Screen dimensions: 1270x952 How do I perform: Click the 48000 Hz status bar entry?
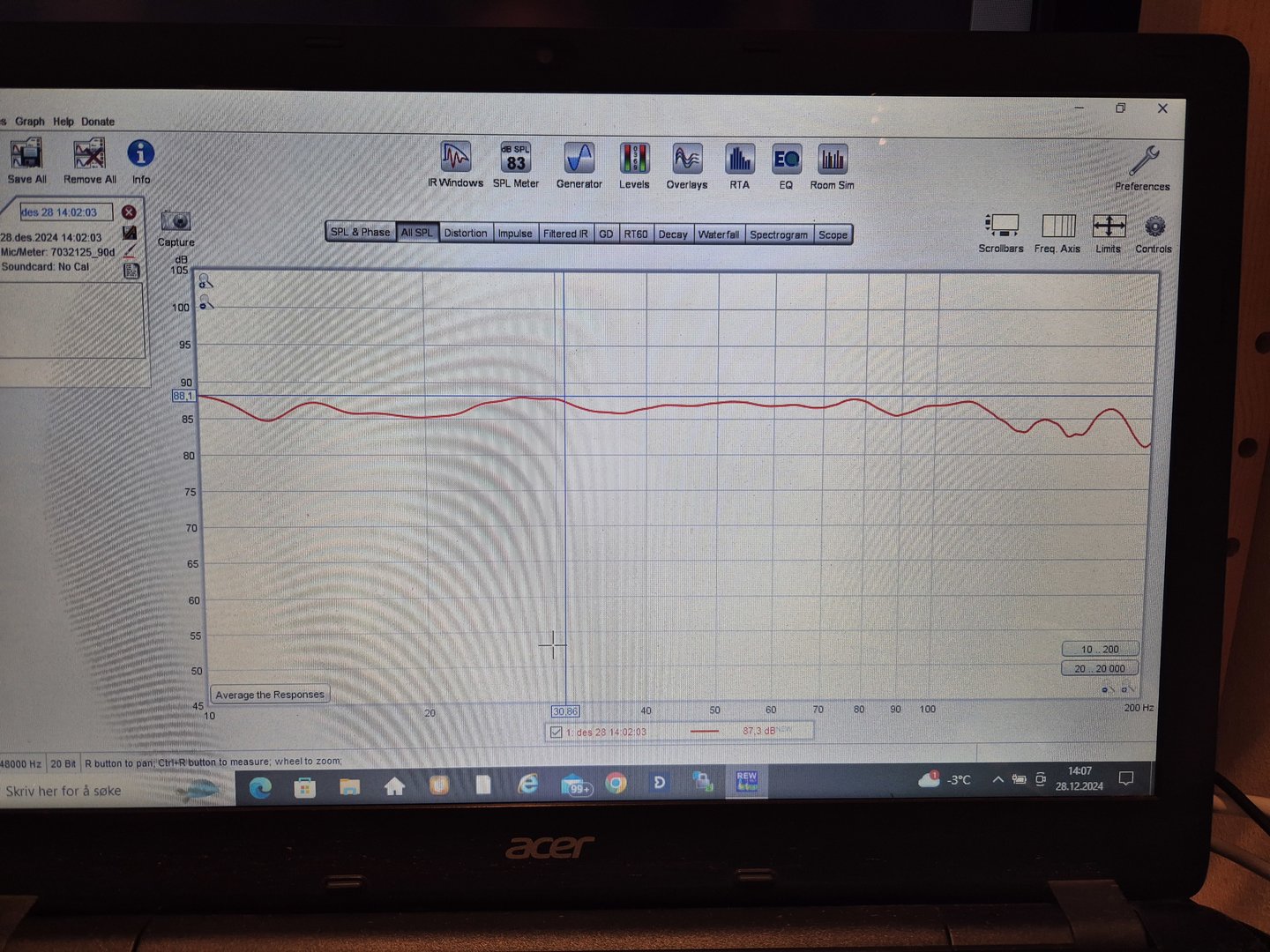pyautogui.click(x=21, y=764)
